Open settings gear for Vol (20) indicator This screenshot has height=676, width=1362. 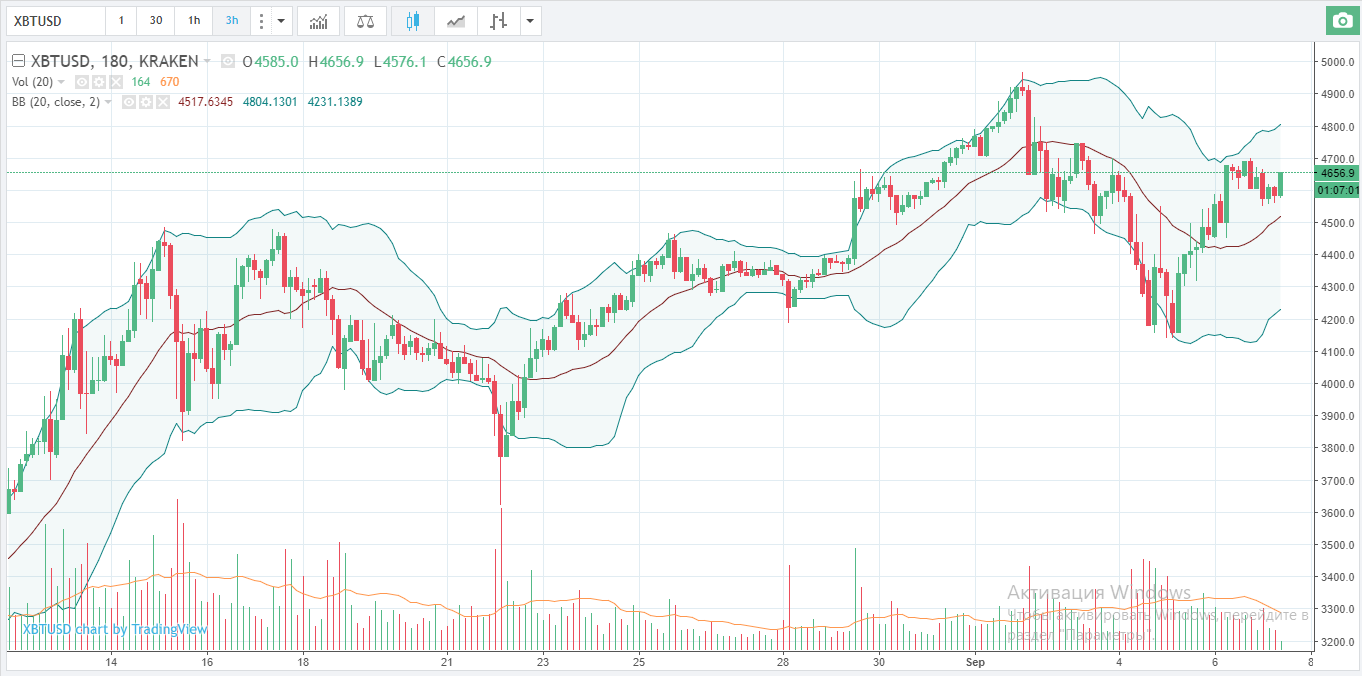pyautogui.click(x=99, y=82)
